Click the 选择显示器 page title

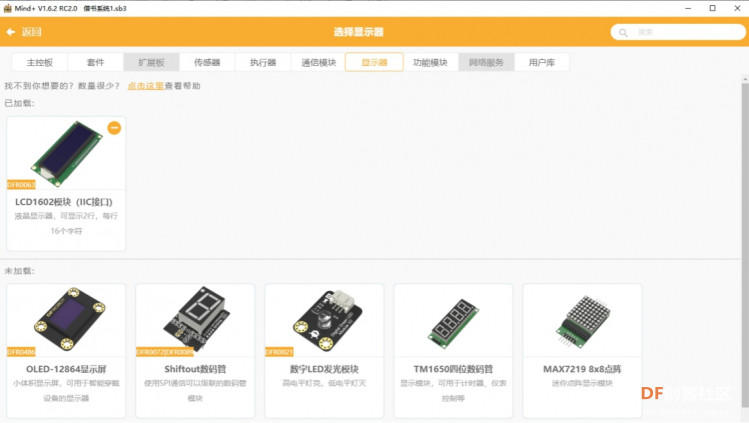point(359,32)
